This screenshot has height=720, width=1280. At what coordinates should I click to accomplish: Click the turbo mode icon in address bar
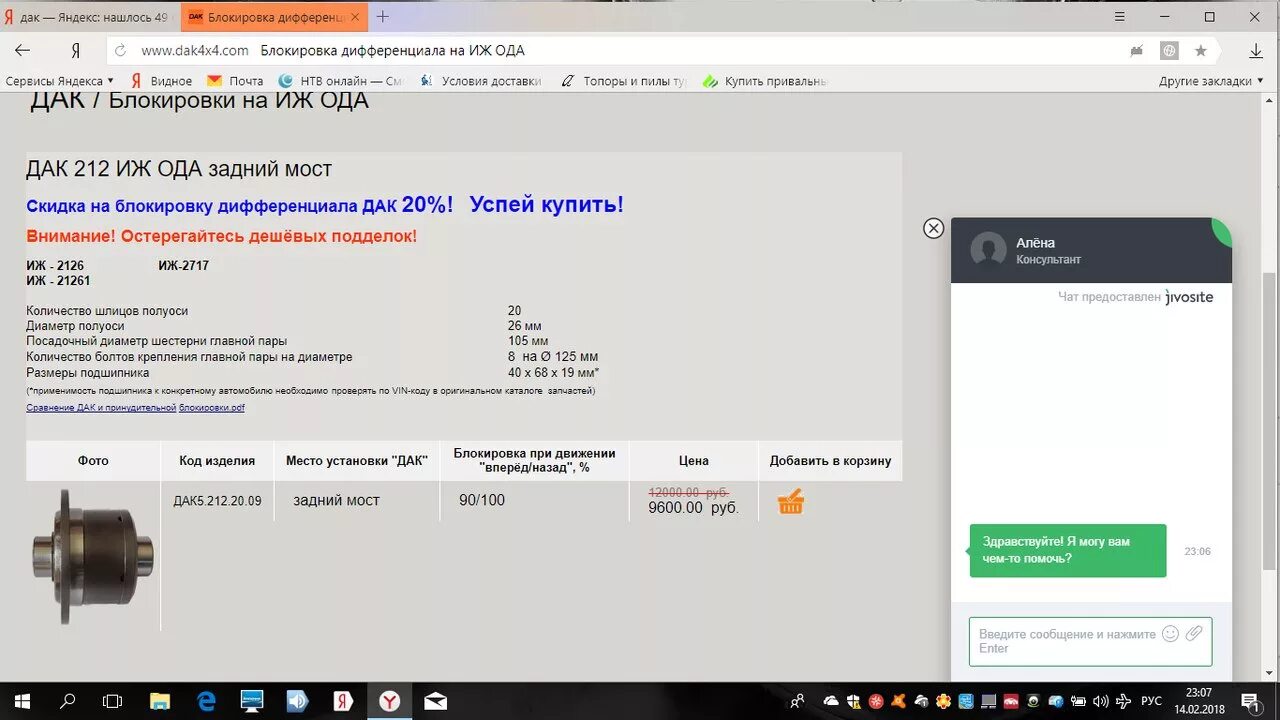(1137, 50)
